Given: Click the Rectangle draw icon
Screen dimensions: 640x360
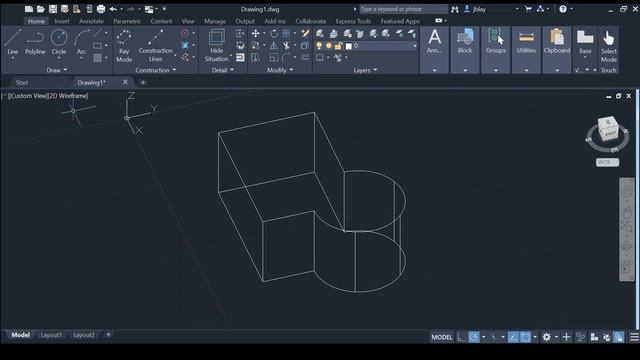Looking at the screenshot, I should point(98,45).
